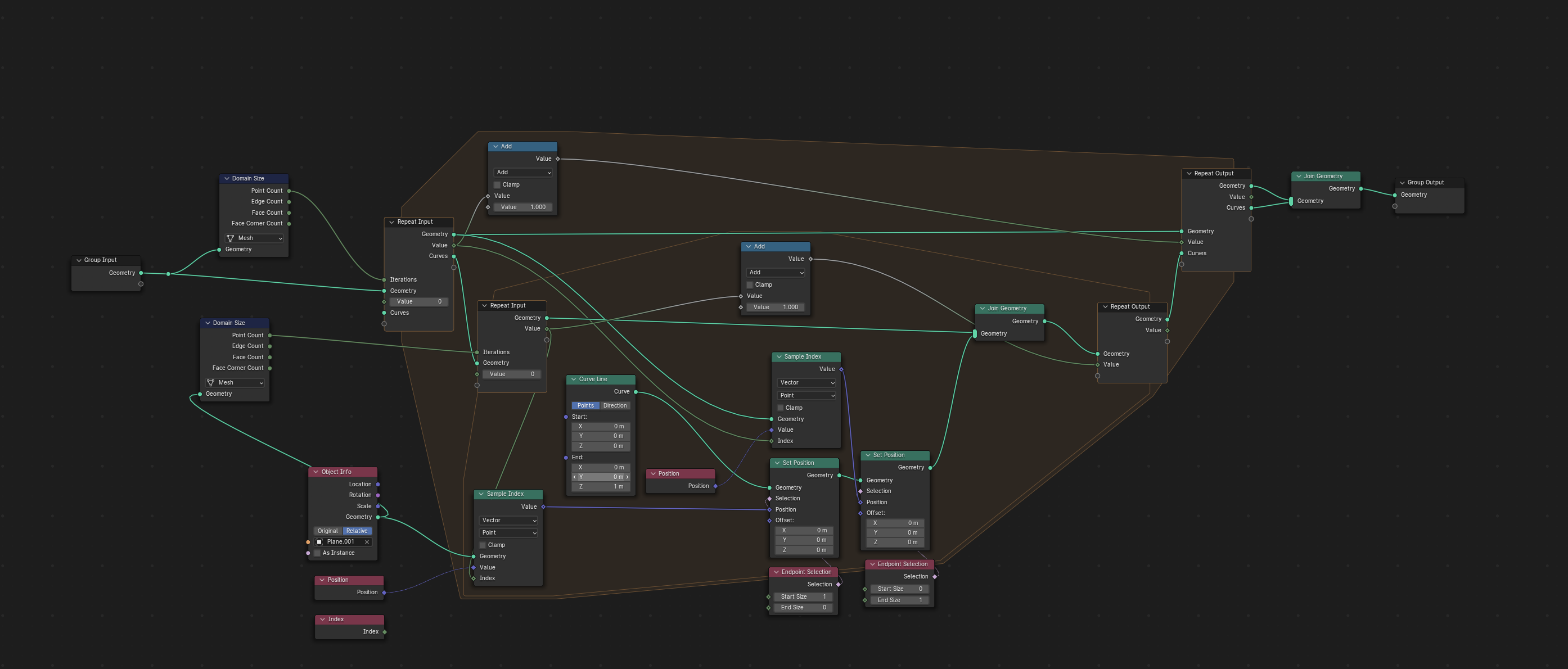
Task: Click the Location output socket on Object Info
Action: coord(378,485)
